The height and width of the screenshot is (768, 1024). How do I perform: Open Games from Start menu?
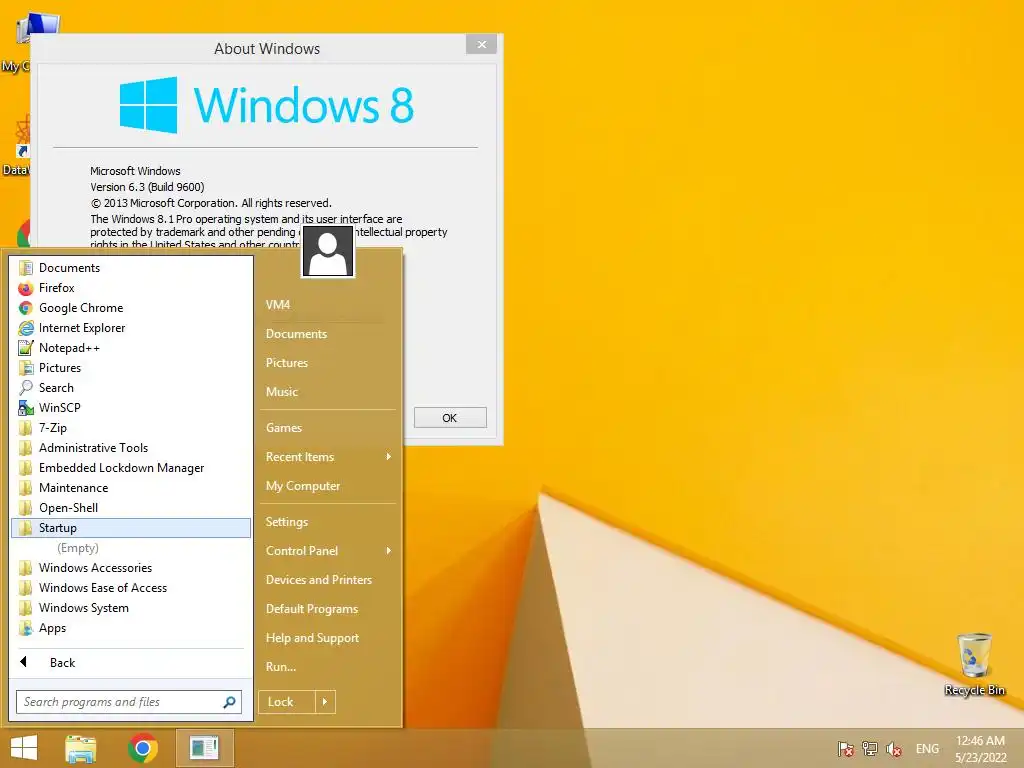pos(328,428)
